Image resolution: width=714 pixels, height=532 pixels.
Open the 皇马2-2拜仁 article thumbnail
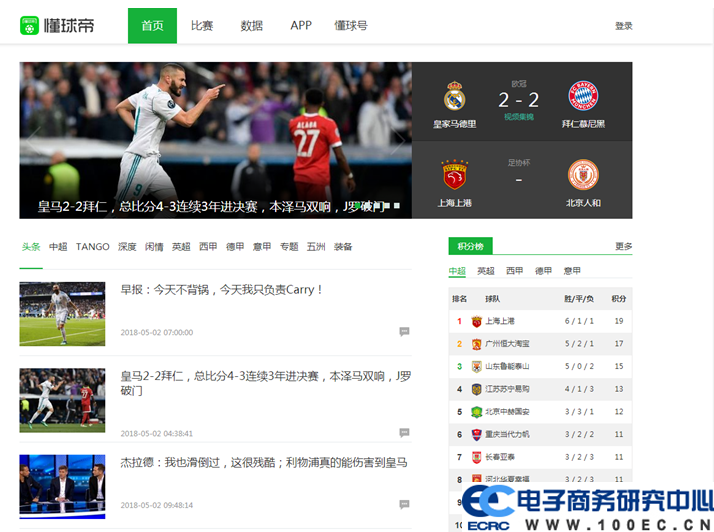(x=62, y=400)
